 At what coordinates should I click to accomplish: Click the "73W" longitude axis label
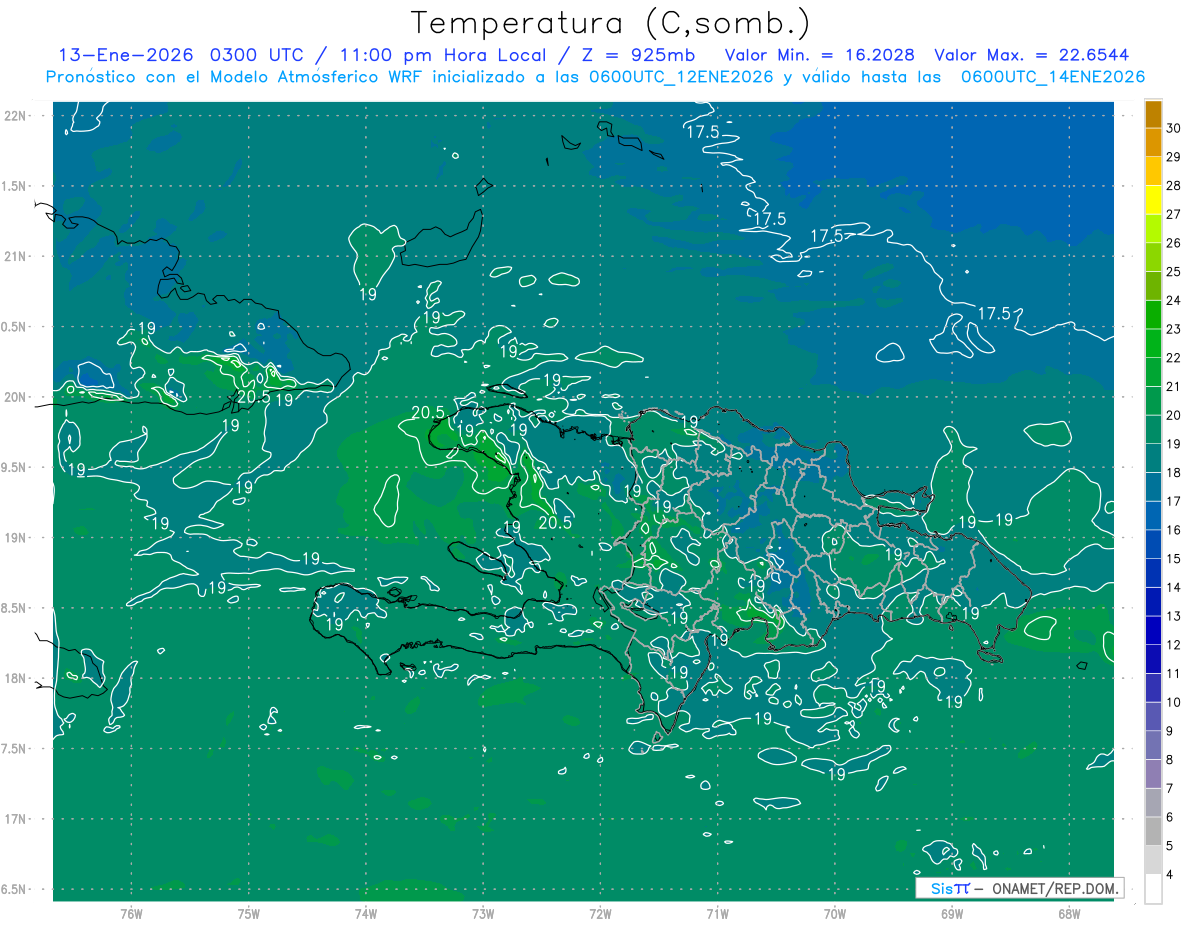point(482,913)
